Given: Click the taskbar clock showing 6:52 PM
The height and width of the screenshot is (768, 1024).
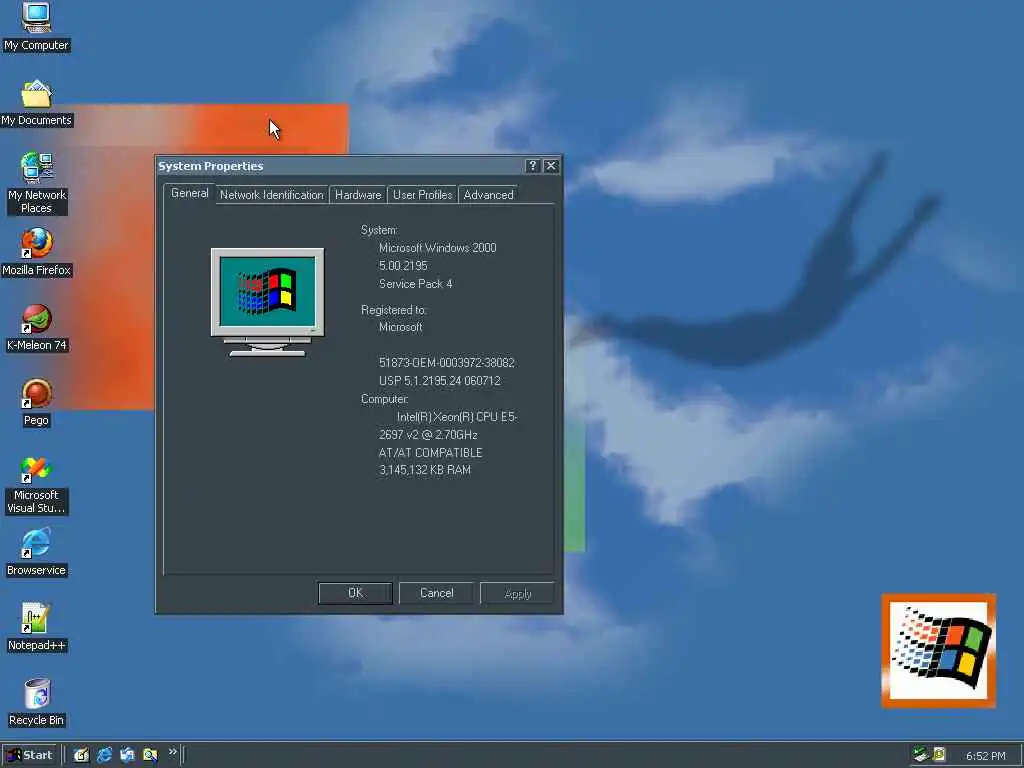Looking at the screenshot, I should (985, 756).
